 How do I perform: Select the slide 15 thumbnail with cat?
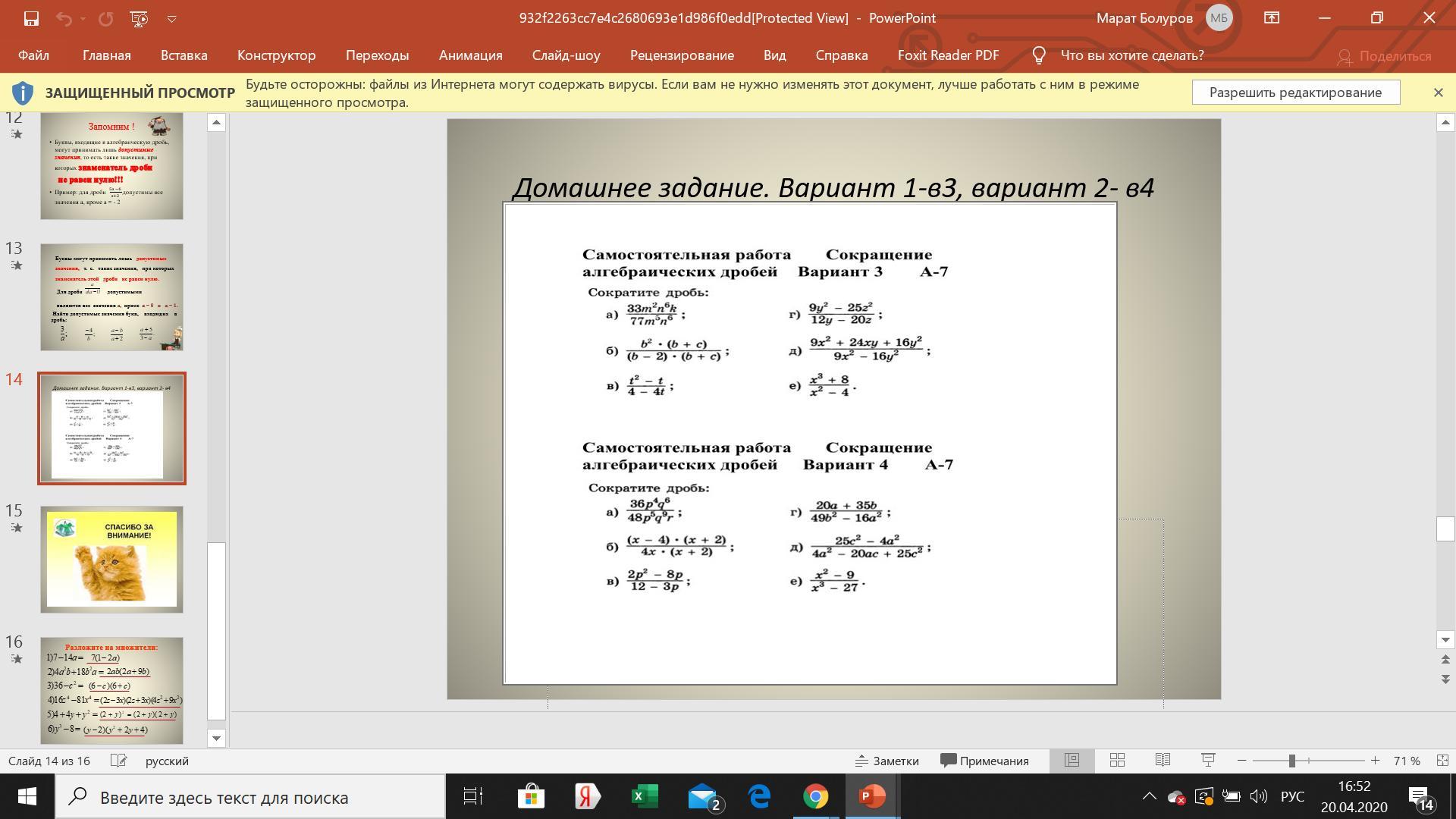[x=111, y=559]
